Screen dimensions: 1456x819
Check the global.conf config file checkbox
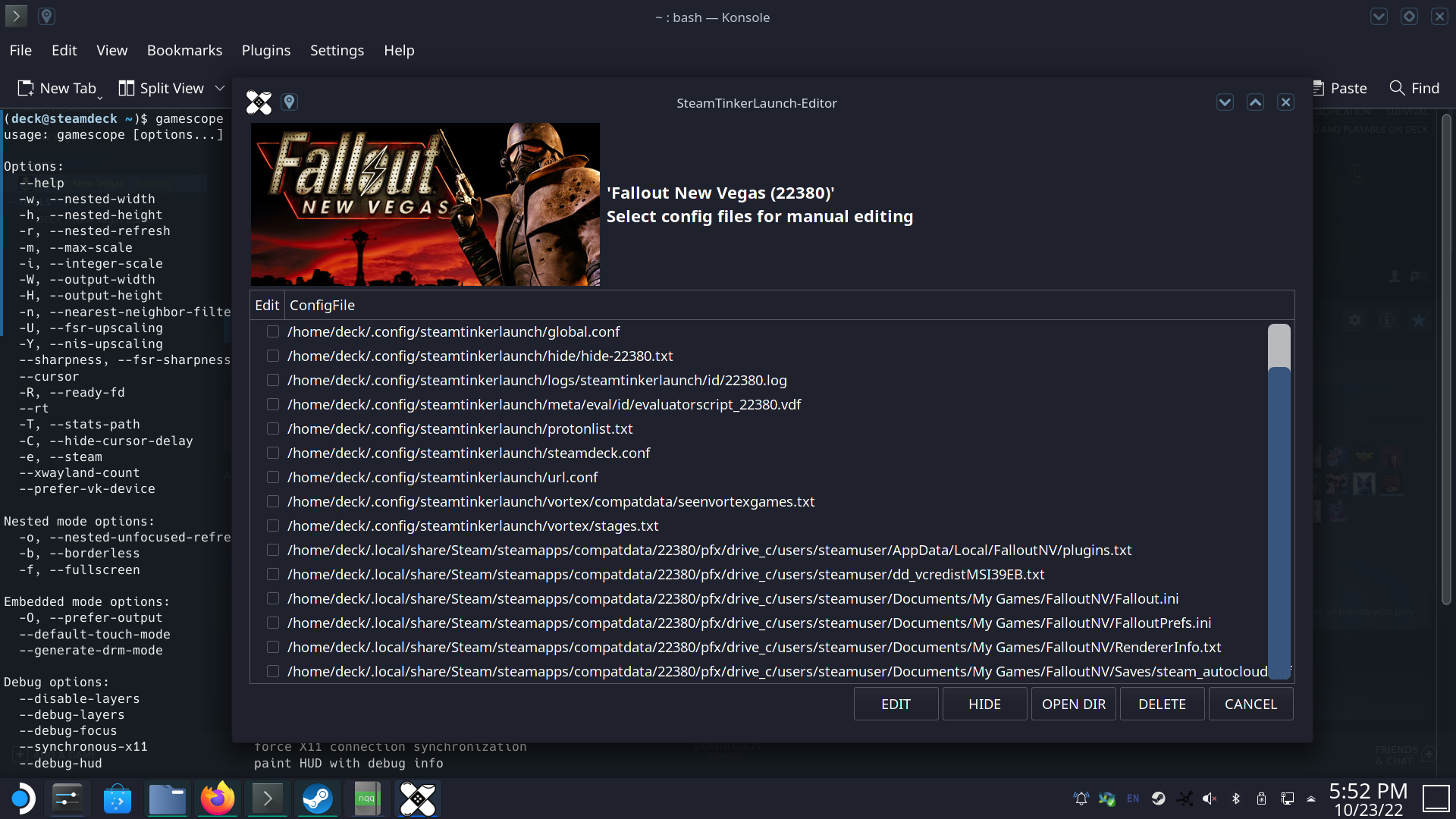tap(272, 331)
